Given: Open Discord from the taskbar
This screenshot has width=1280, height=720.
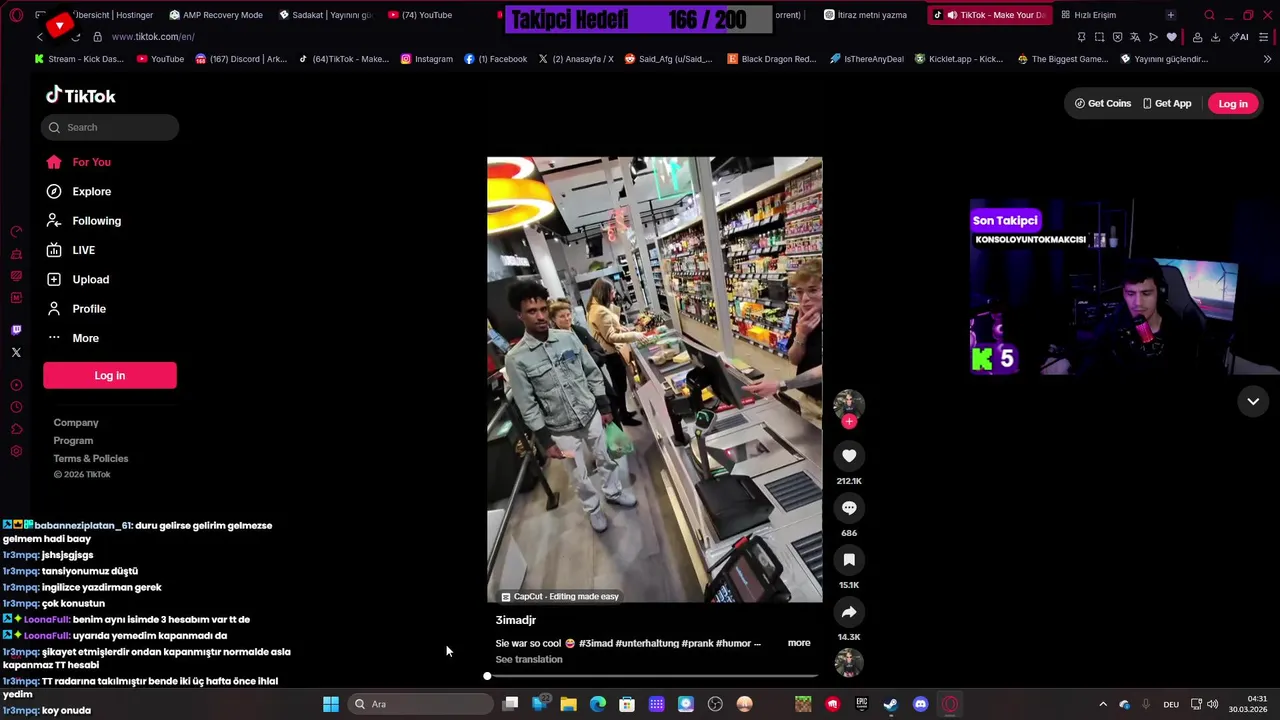Looking at the screenshot, I should coord(920,704).
